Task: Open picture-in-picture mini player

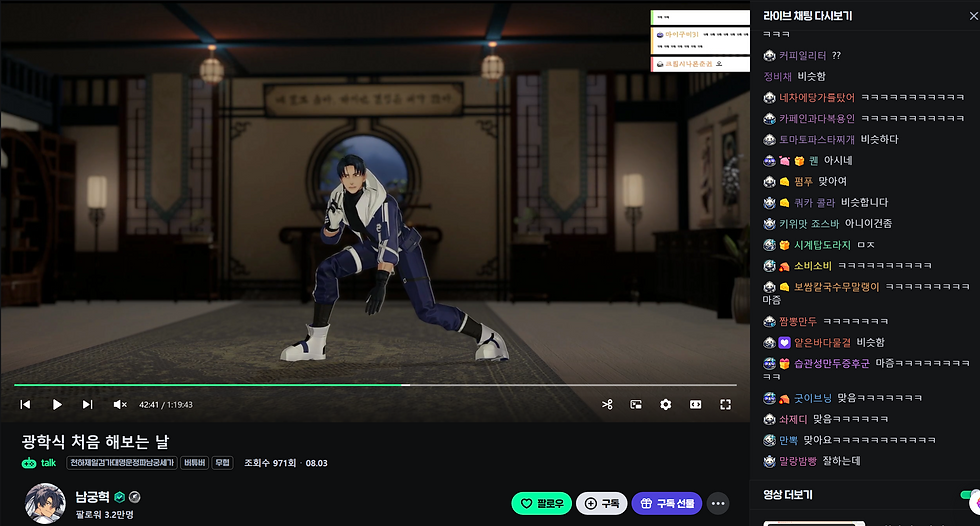Action: click(x=636, y=405)
